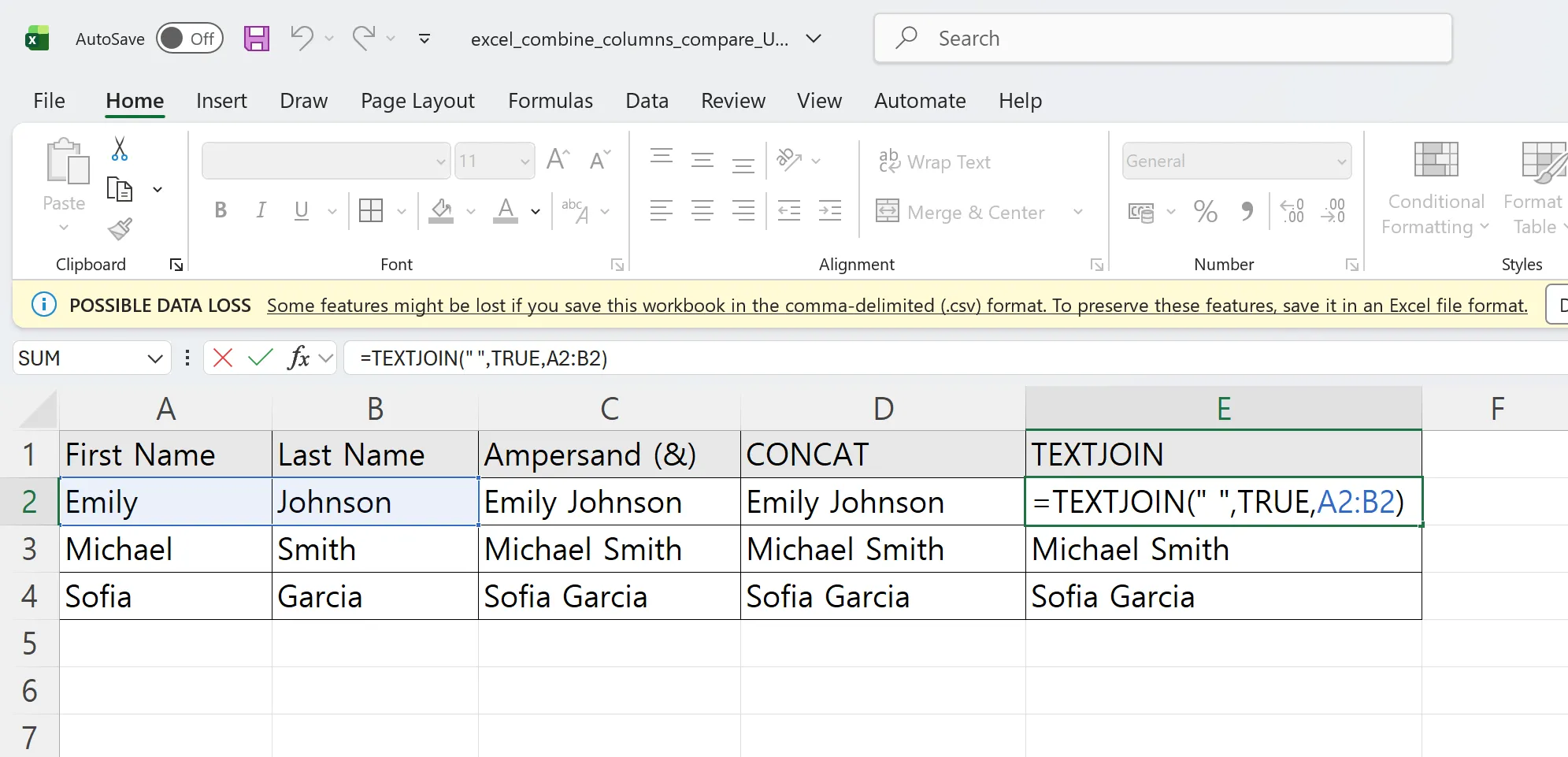The image size is (1568, 757).
Task: Save the workbook
Action: [256, 38]
